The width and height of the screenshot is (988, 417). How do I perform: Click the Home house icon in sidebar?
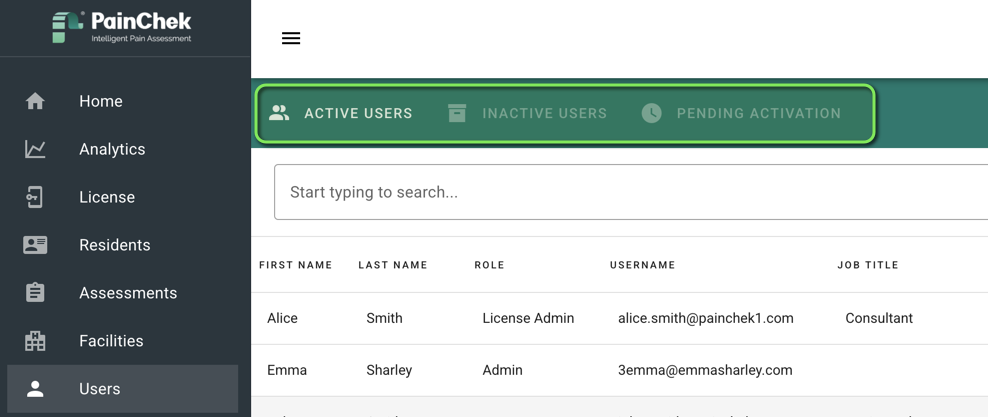tap(35, 101)
